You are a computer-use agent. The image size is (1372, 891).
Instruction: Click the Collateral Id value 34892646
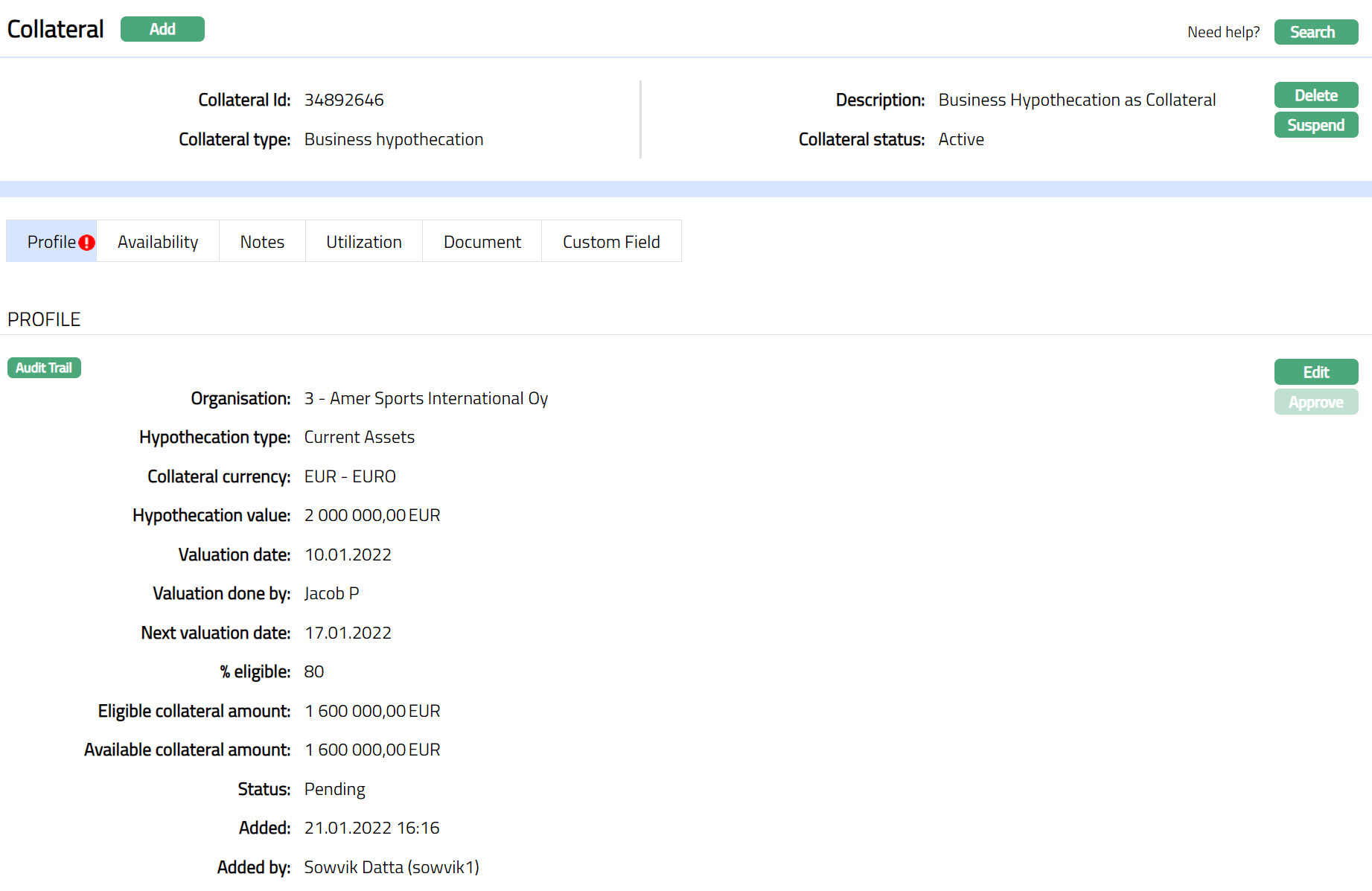click(x=344, y=100)
